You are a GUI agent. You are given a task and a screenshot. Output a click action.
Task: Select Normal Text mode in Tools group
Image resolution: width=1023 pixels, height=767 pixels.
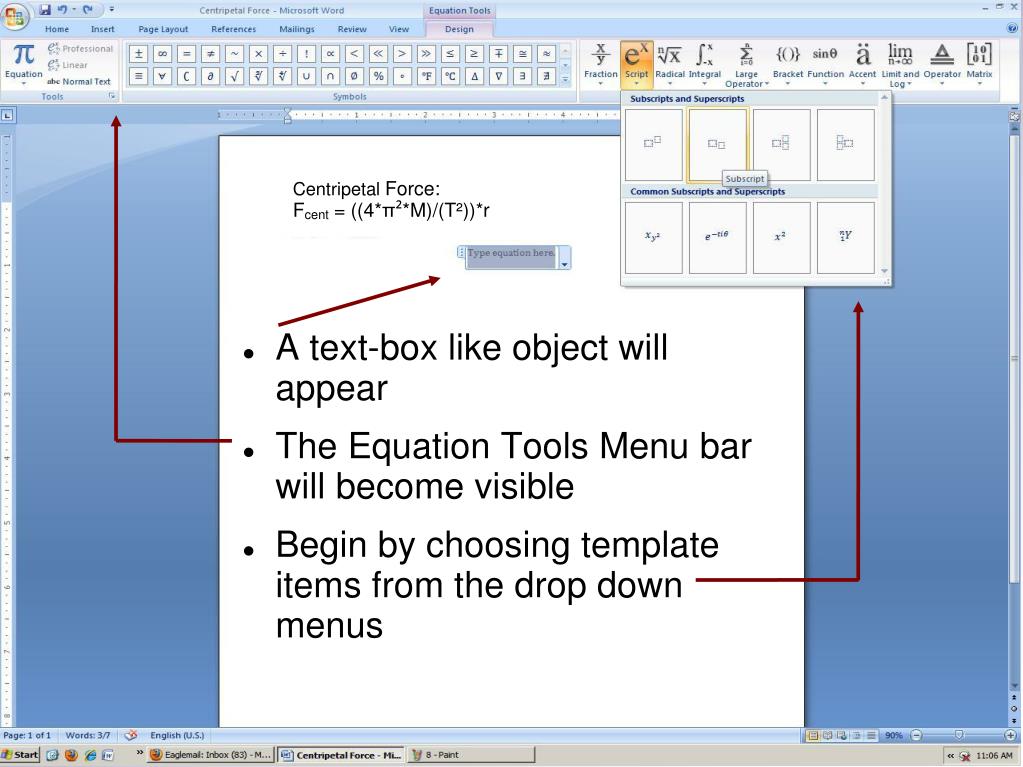(79, 82)
